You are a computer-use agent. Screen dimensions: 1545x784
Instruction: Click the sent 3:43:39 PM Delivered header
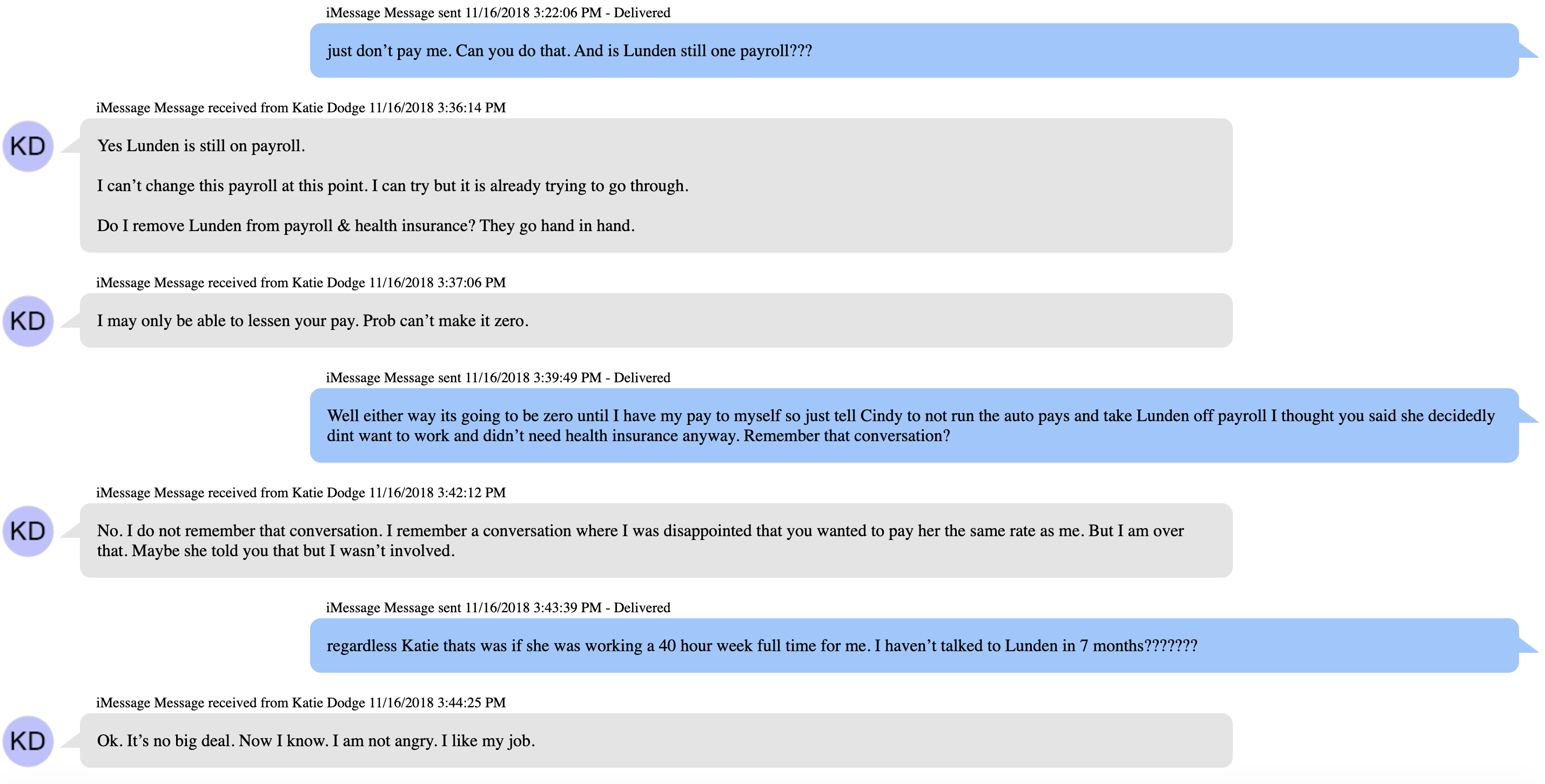(498, 608)
